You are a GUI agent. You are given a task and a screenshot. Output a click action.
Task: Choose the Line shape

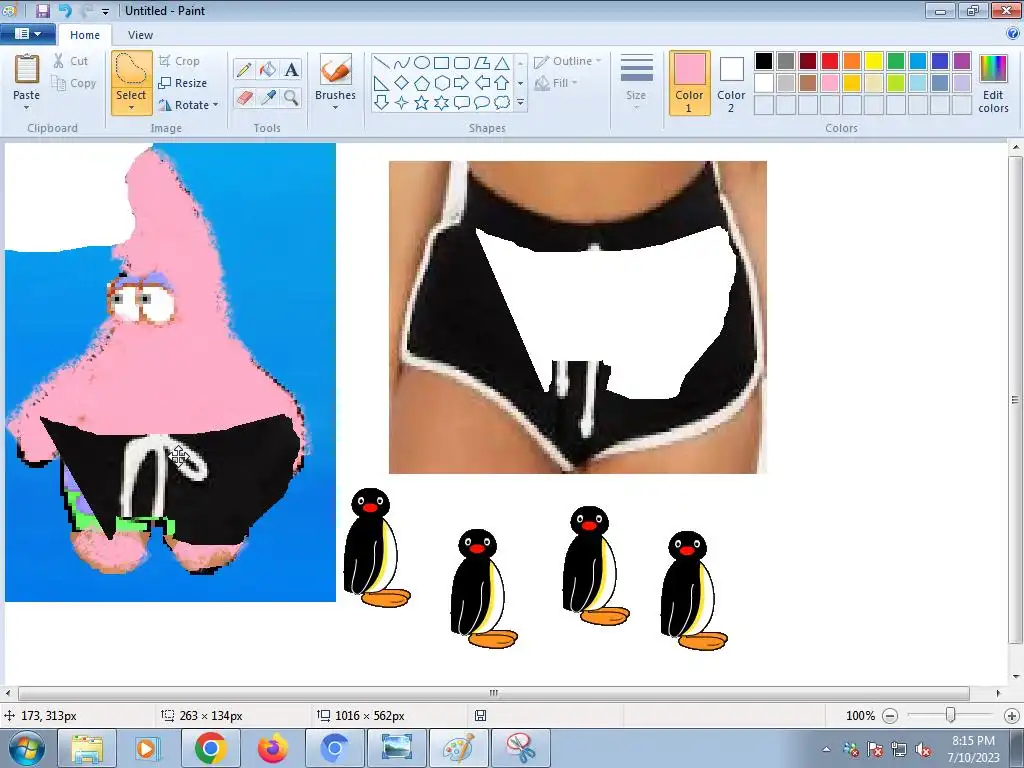(382, 63)
